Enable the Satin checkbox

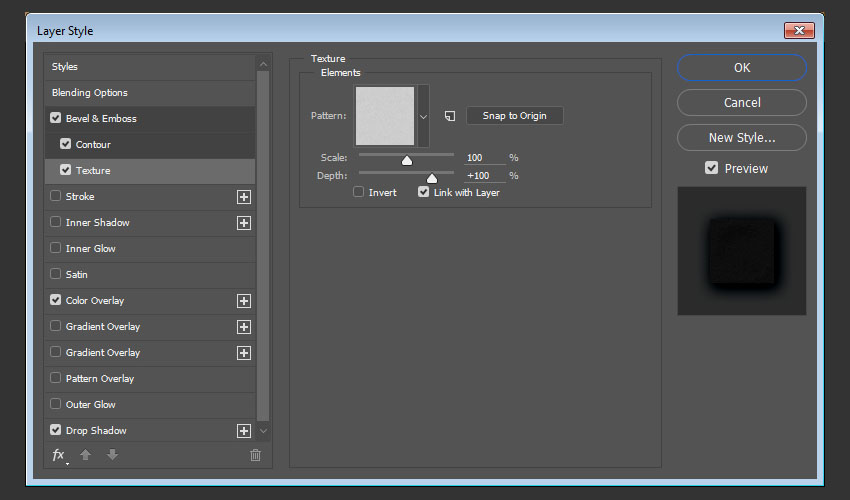pyautogui.click(x=55, y=274)
